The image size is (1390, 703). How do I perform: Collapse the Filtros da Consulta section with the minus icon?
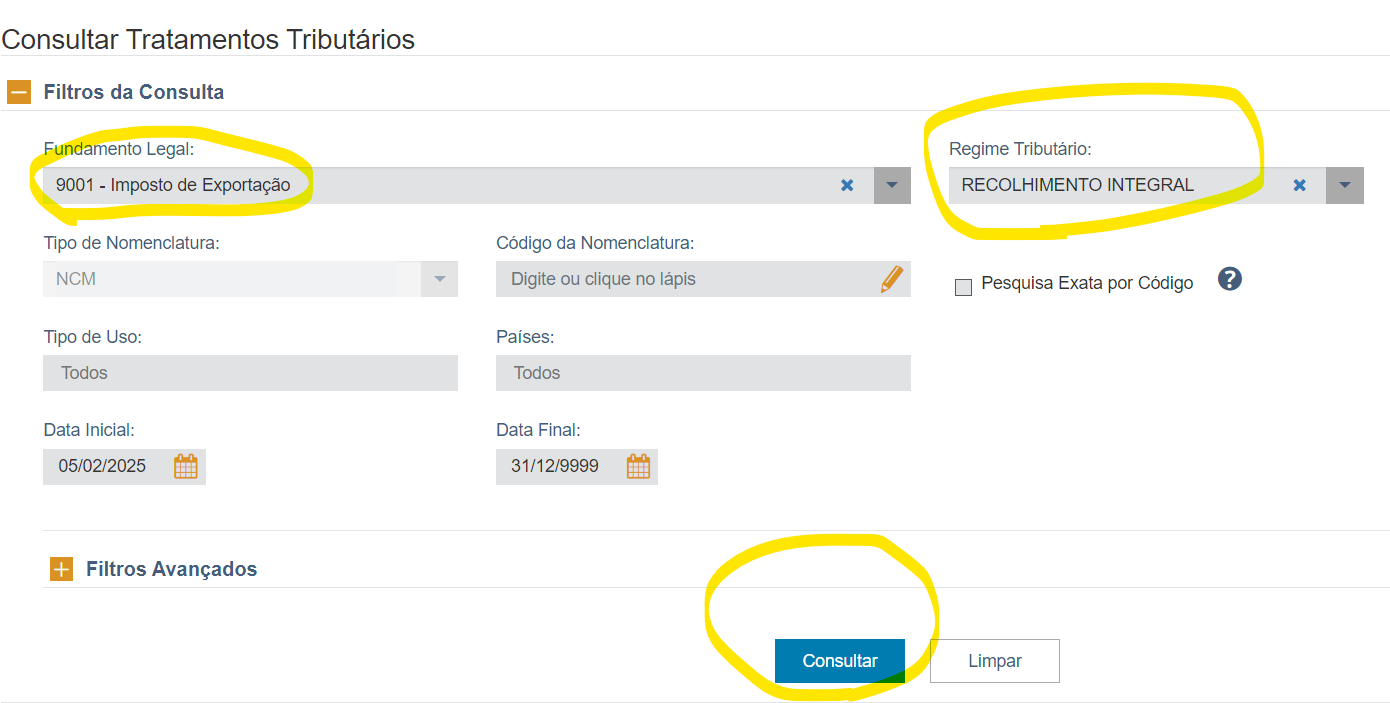(19, 92)
